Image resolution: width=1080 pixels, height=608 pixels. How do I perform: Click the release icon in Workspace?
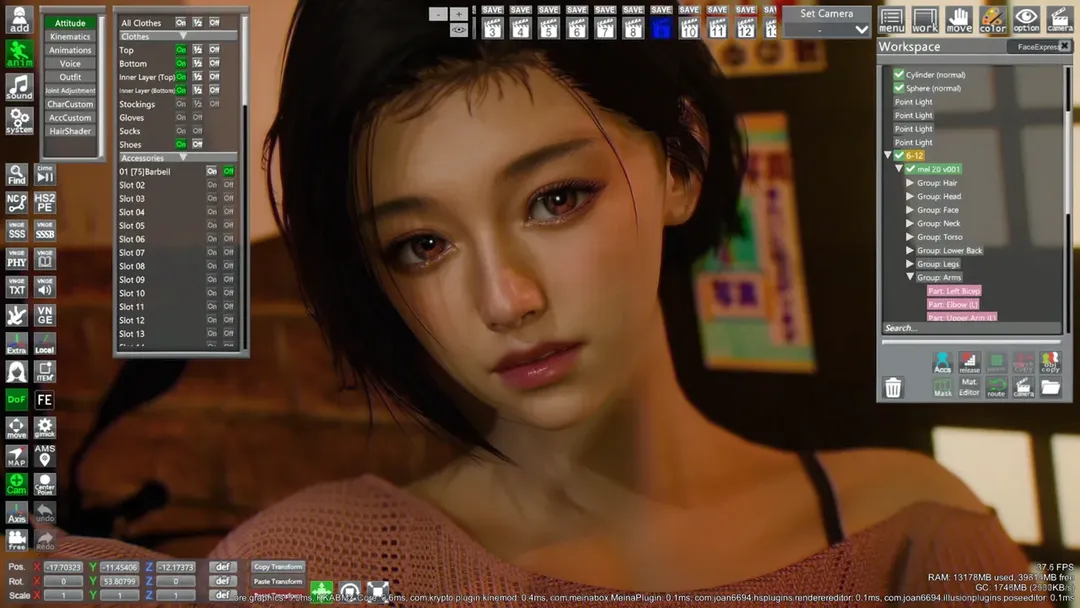(x=969, y=362)
